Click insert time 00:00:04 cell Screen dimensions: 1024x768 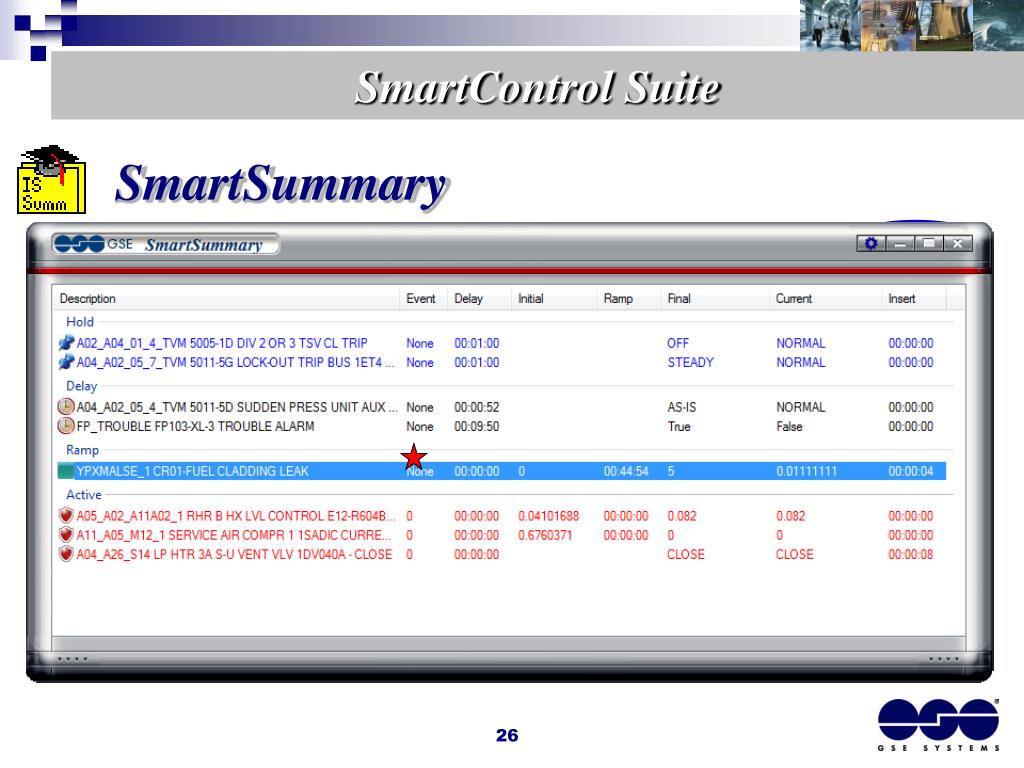coord(910,471)
